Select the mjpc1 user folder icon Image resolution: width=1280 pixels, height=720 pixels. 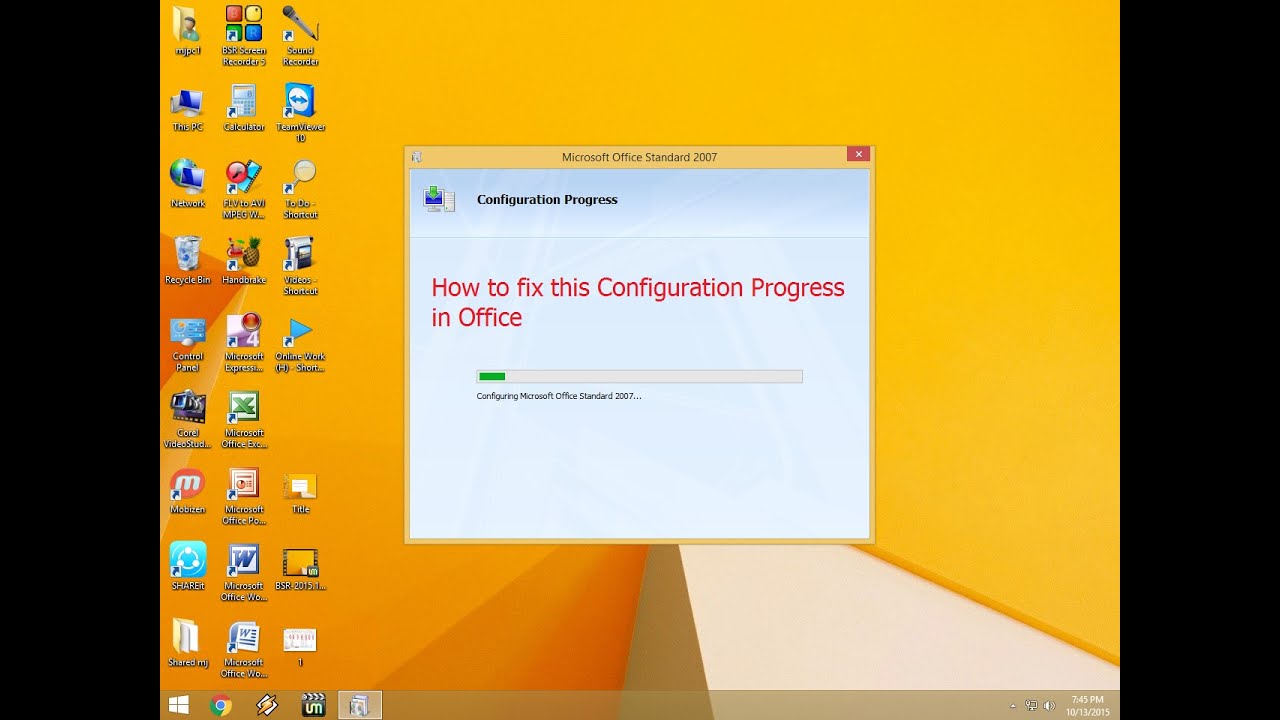187,30
